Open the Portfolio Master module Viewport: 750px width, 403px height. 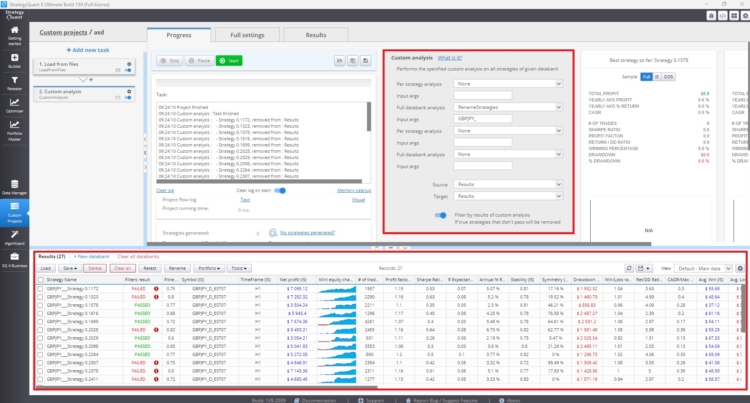coord(14,130)
